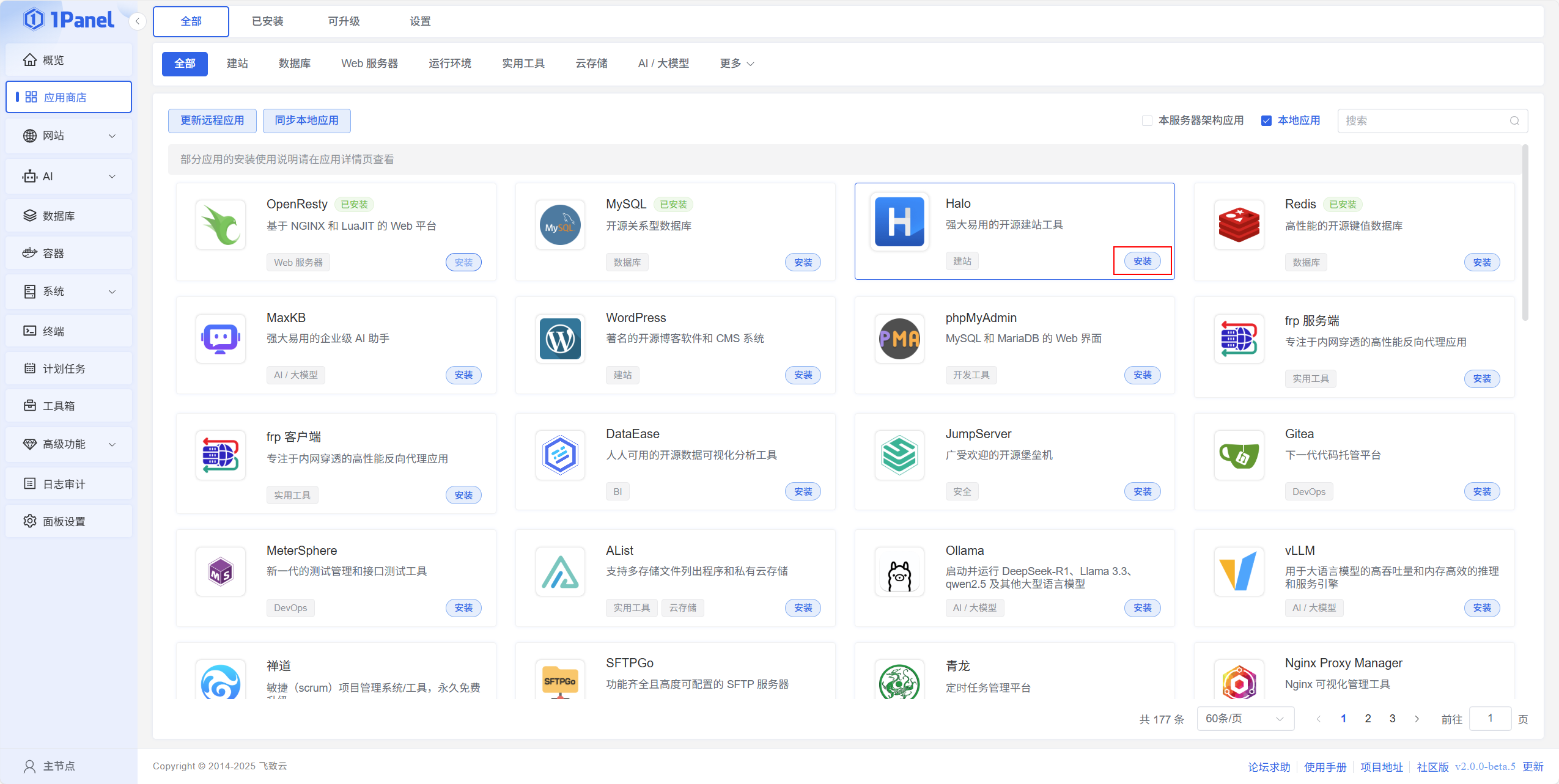
Task: Expand the AI sidebar menu
Action: click(x=68, y=177)
